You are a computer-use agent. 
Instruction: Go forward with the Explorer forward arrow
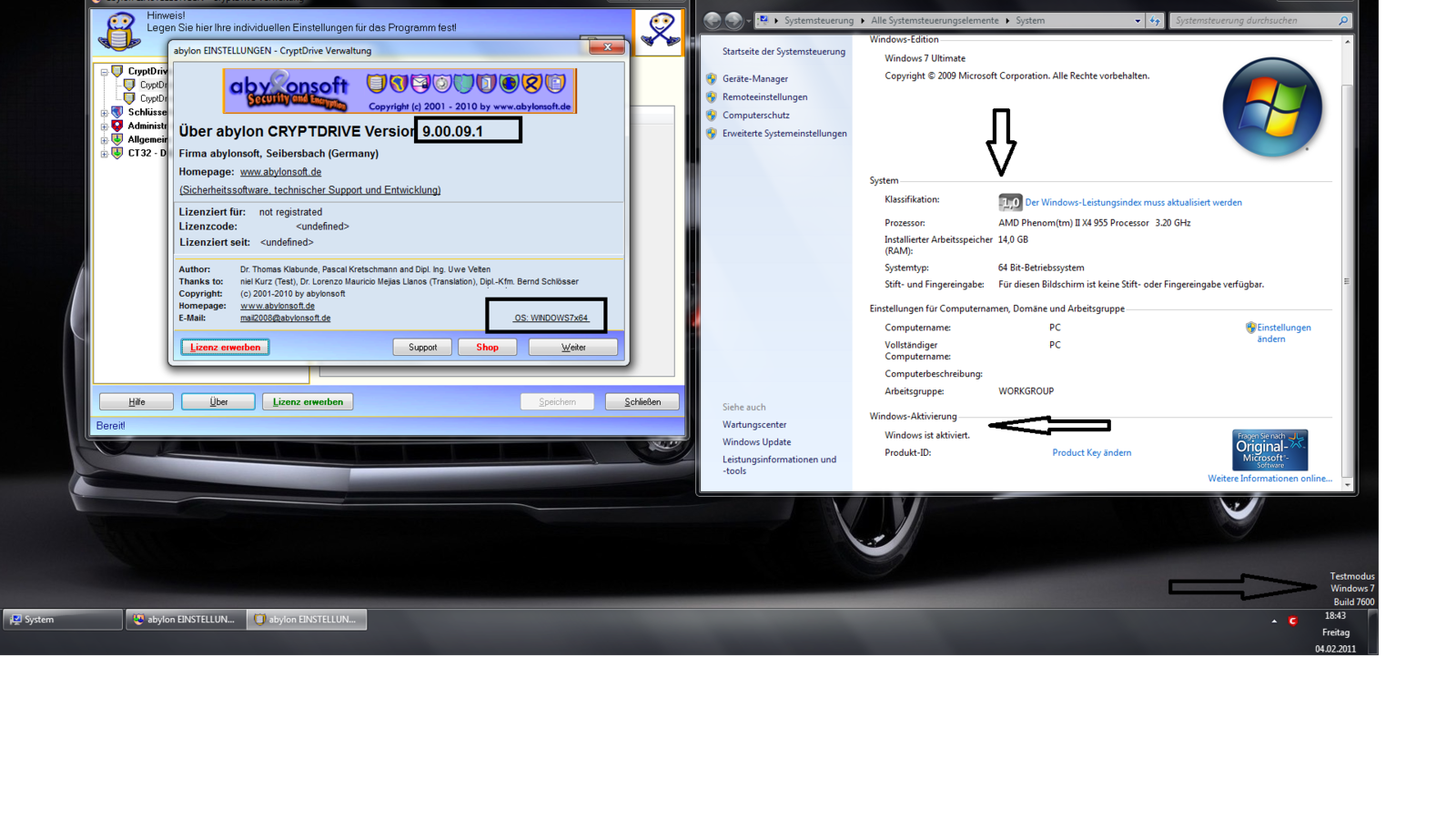(x=733, y=20)
